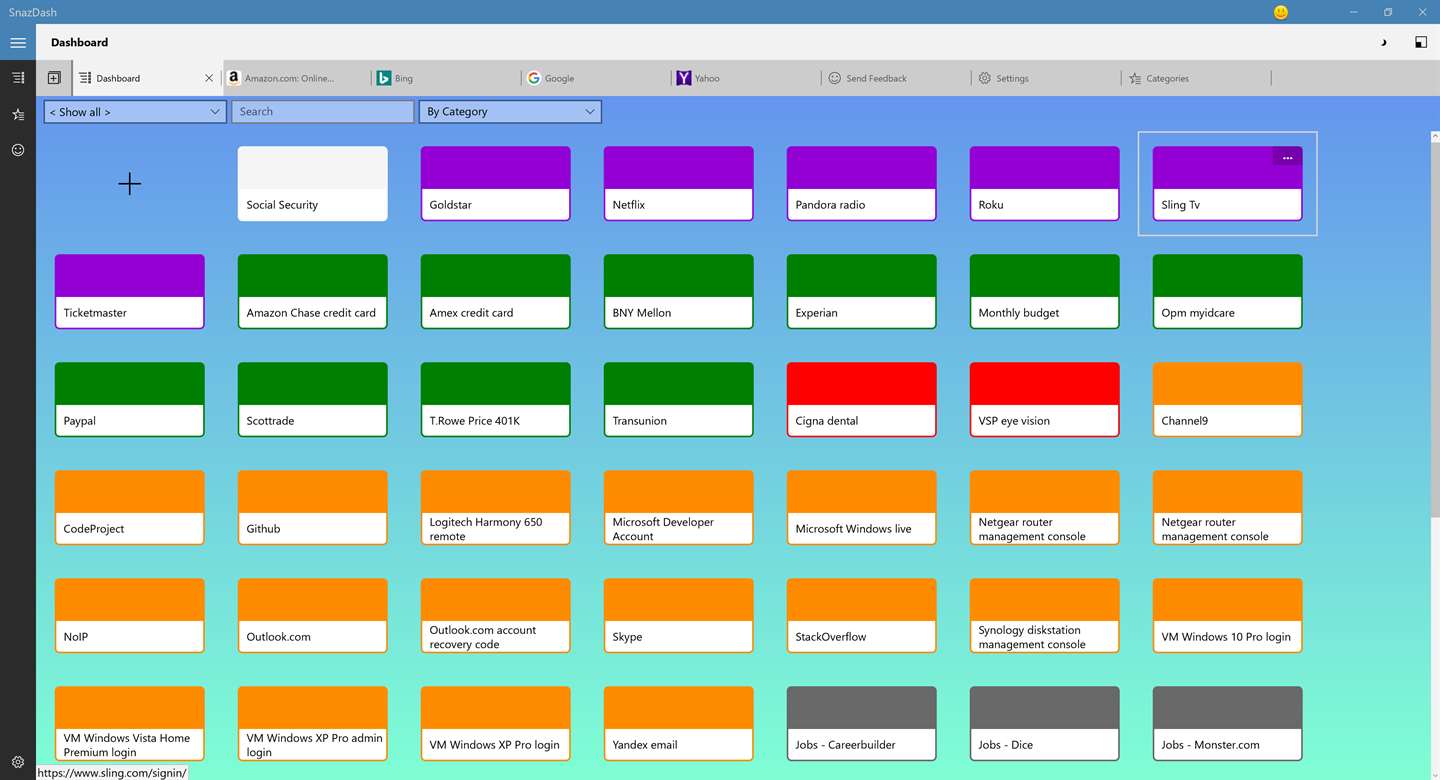1440x780 pixels.
Task: Open the Paypal tile
Action: tap(130, 400)
